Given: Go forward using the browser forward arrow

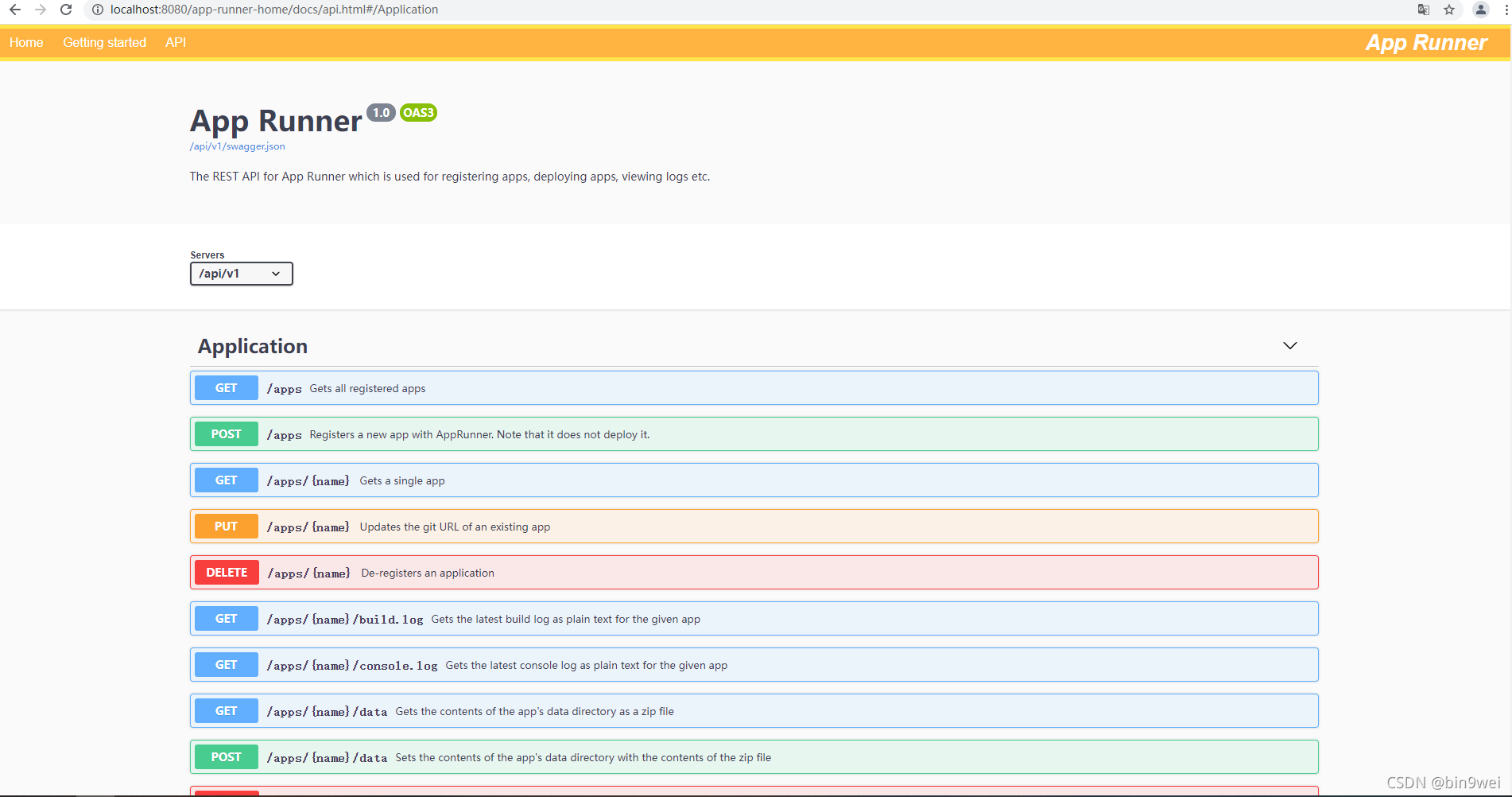Looking at the screenshot, I should coord(41,10).
